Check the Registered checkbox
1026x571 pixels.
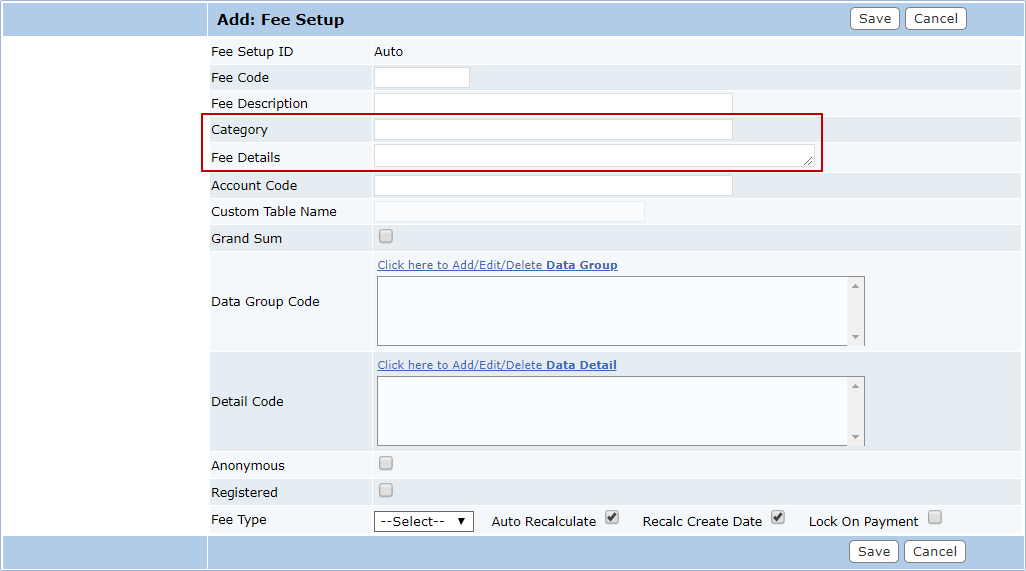[386, 491]
